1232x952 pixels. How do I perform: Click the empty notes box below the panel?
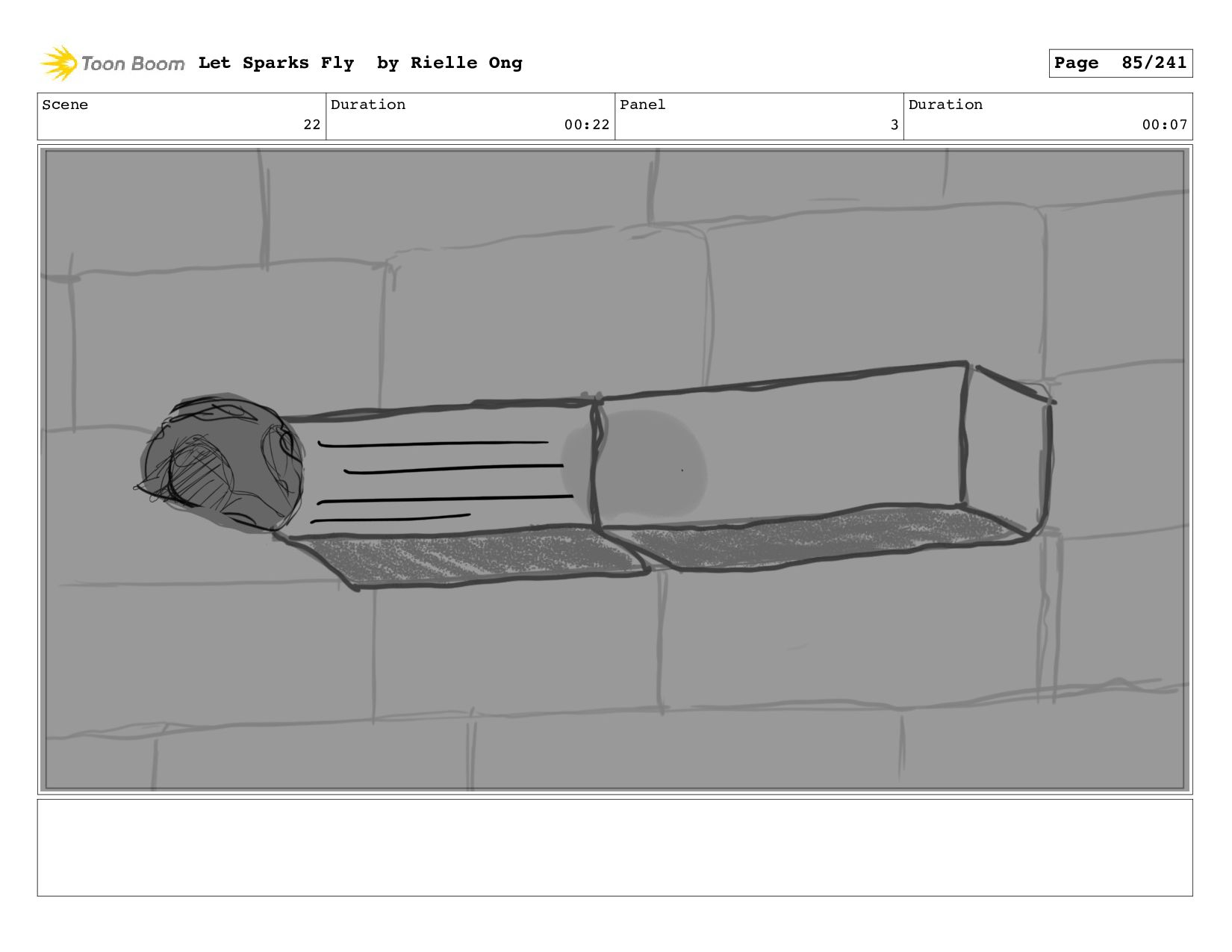(x=615, y=847)
